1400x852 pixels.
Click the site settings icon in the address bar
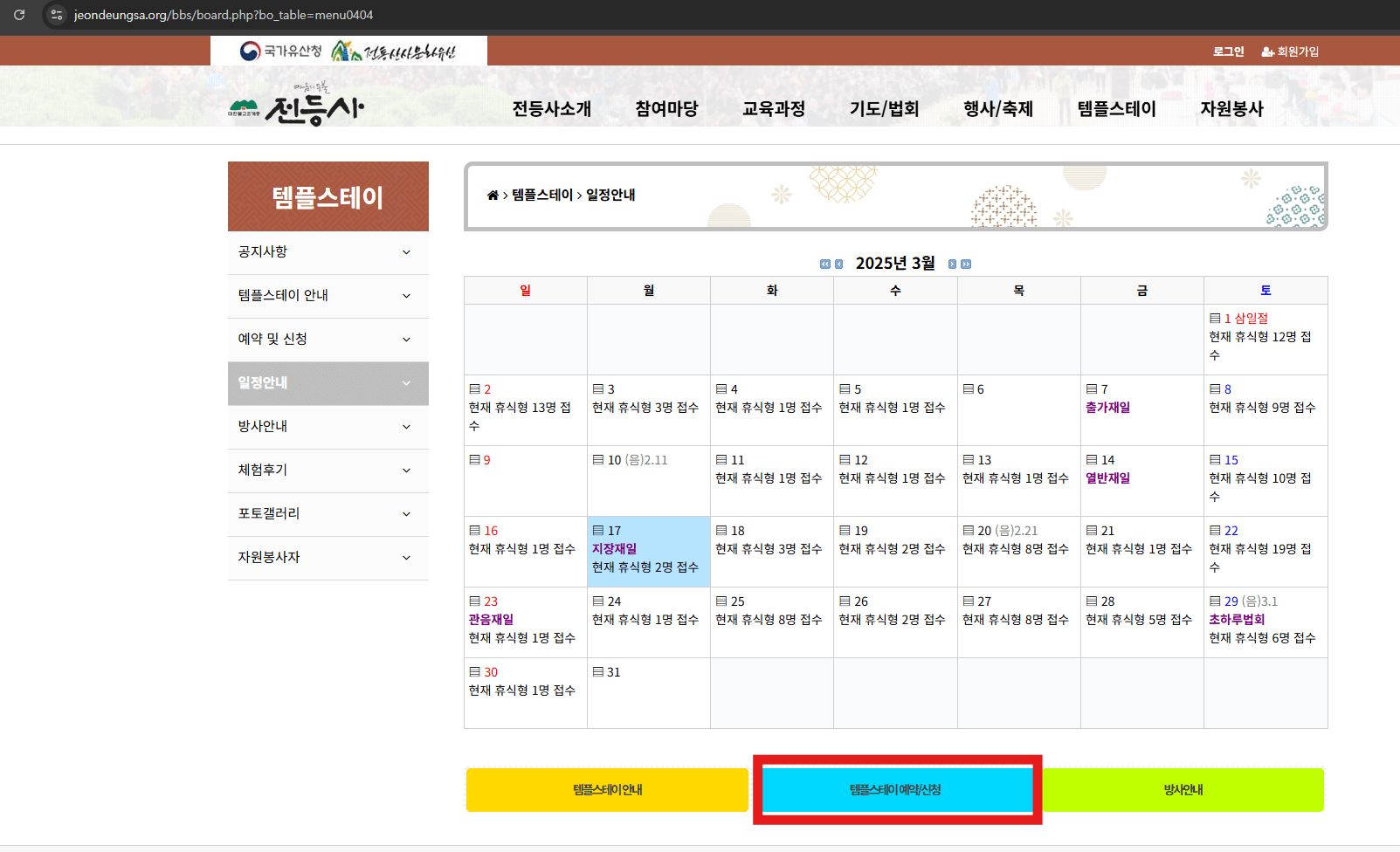point(56,15)
